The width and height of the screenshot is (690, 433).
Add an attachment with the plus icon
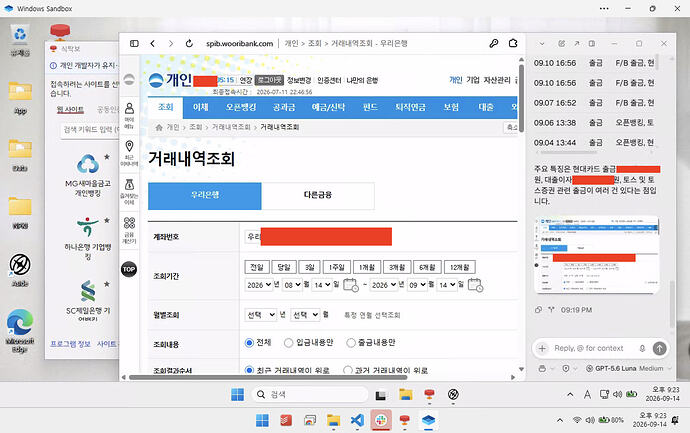click(542, 348)
